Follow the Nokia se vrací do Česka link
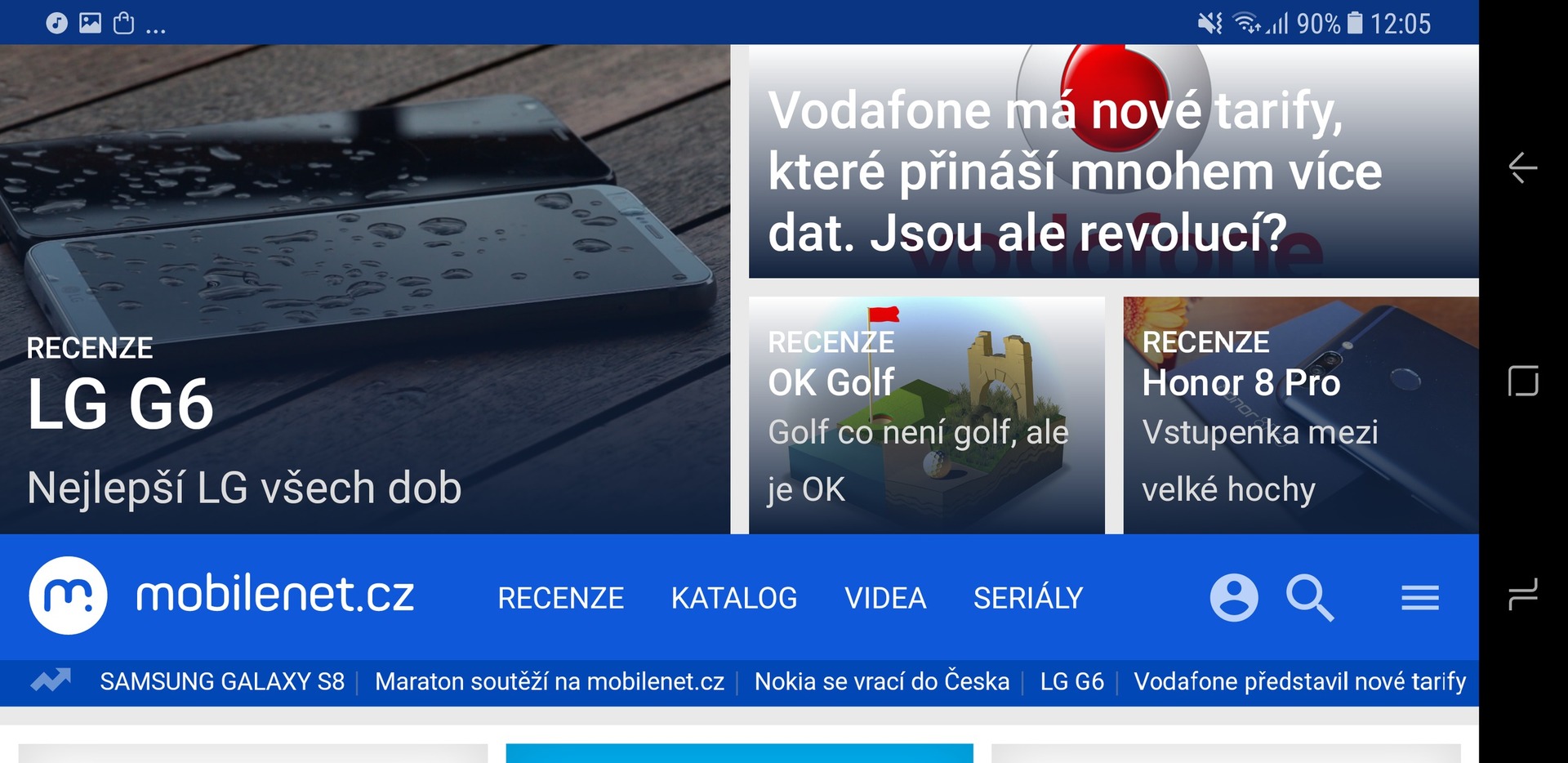Image resolution: width=1568 pixels, height=763 pixels. coord(881,681)
